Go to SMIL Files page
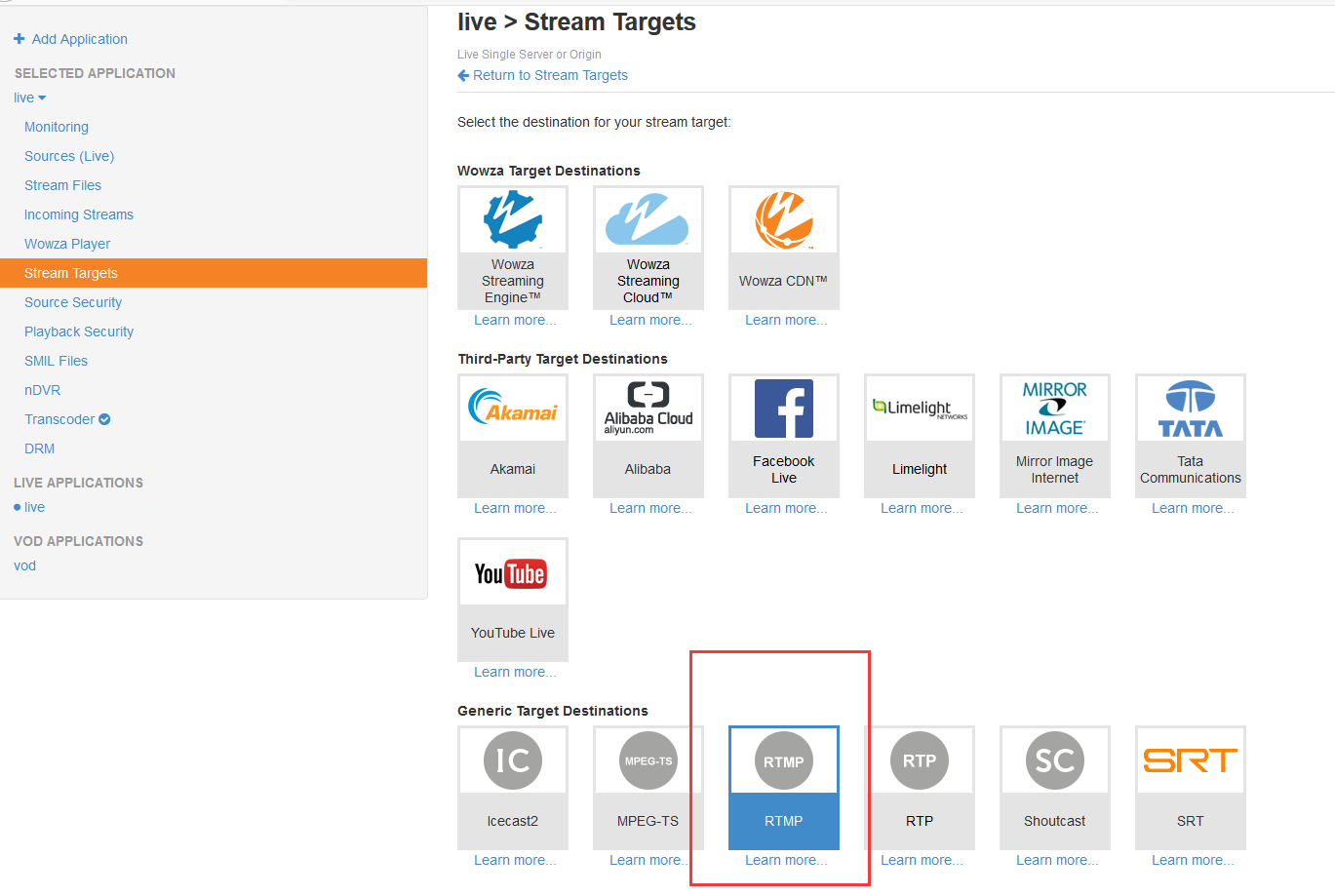The width and height of the screenshot is (1335, 896). click(x=56, y=361)
